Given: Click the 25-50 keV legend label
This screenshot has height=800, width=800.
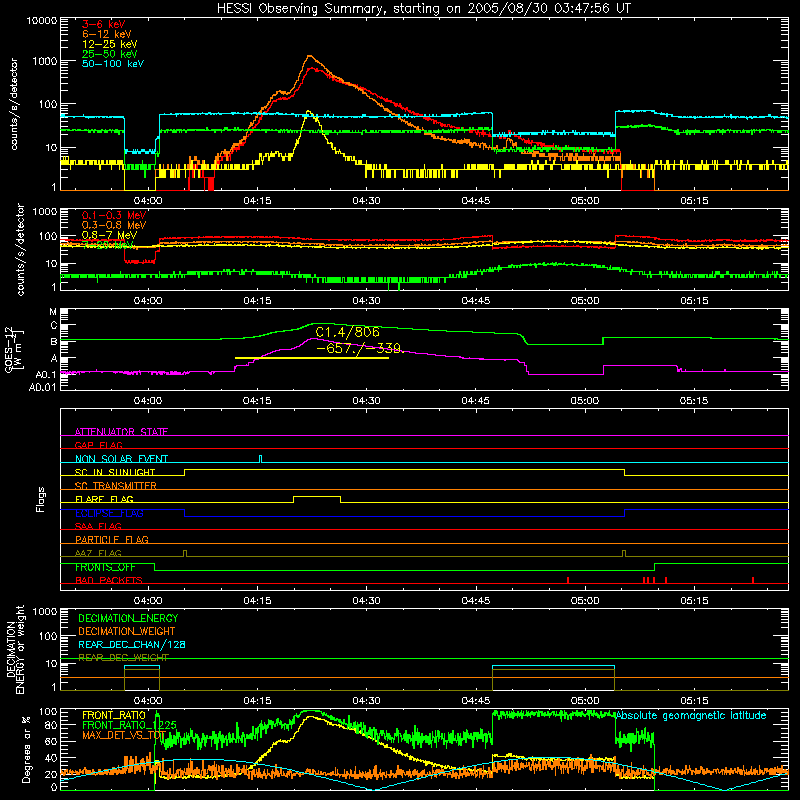Looking at the screenshot, I should coord(109,54).
